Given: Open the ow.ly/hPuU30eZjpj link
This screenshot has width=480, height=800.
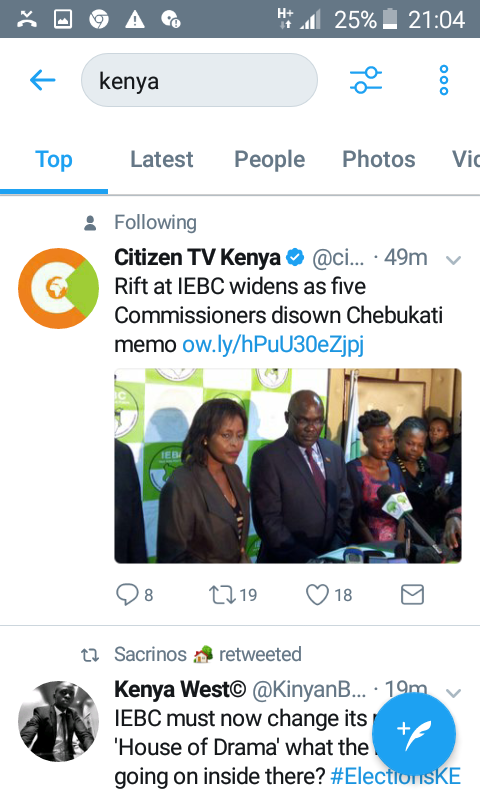Looking at the screenshot, I should (273, 345).
